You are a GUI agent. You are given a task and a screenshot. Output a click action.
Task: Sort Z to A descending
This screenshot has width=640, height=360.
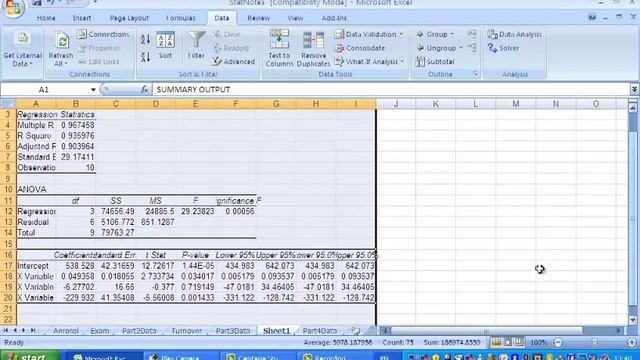145,57
